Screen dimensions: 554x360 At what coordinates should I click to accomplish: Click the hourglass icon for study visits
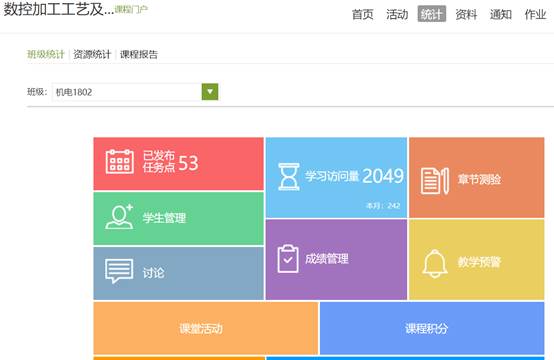289,176
